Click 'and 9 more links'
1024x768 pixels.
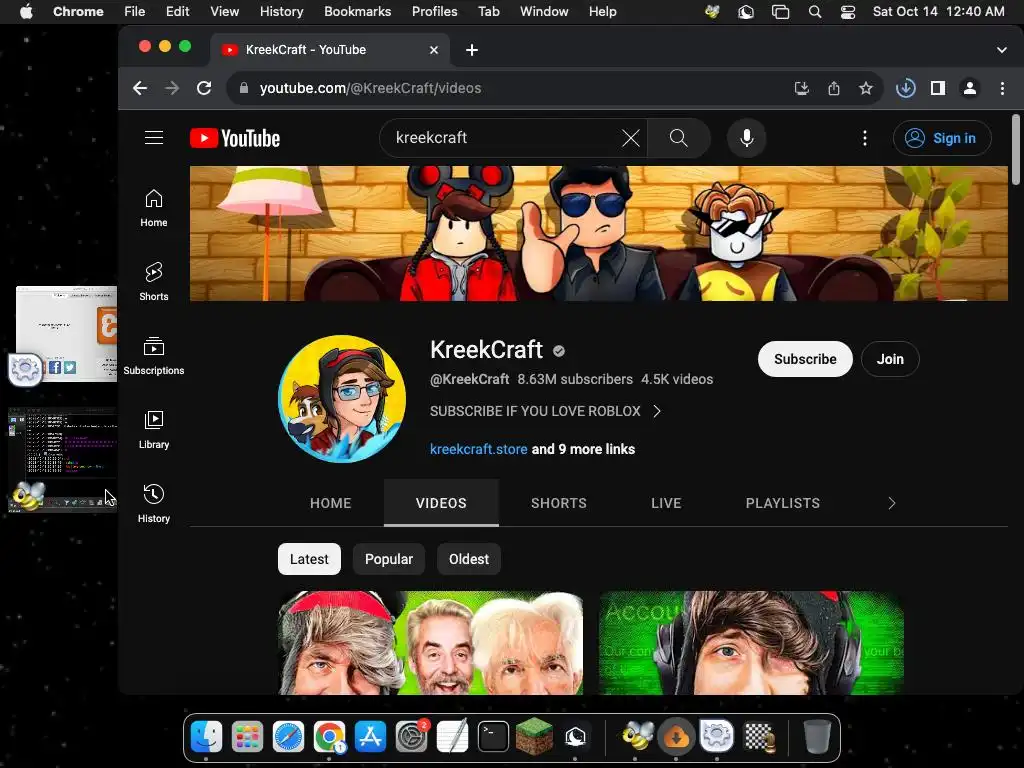pyautogui.click(x=583, y=449)
